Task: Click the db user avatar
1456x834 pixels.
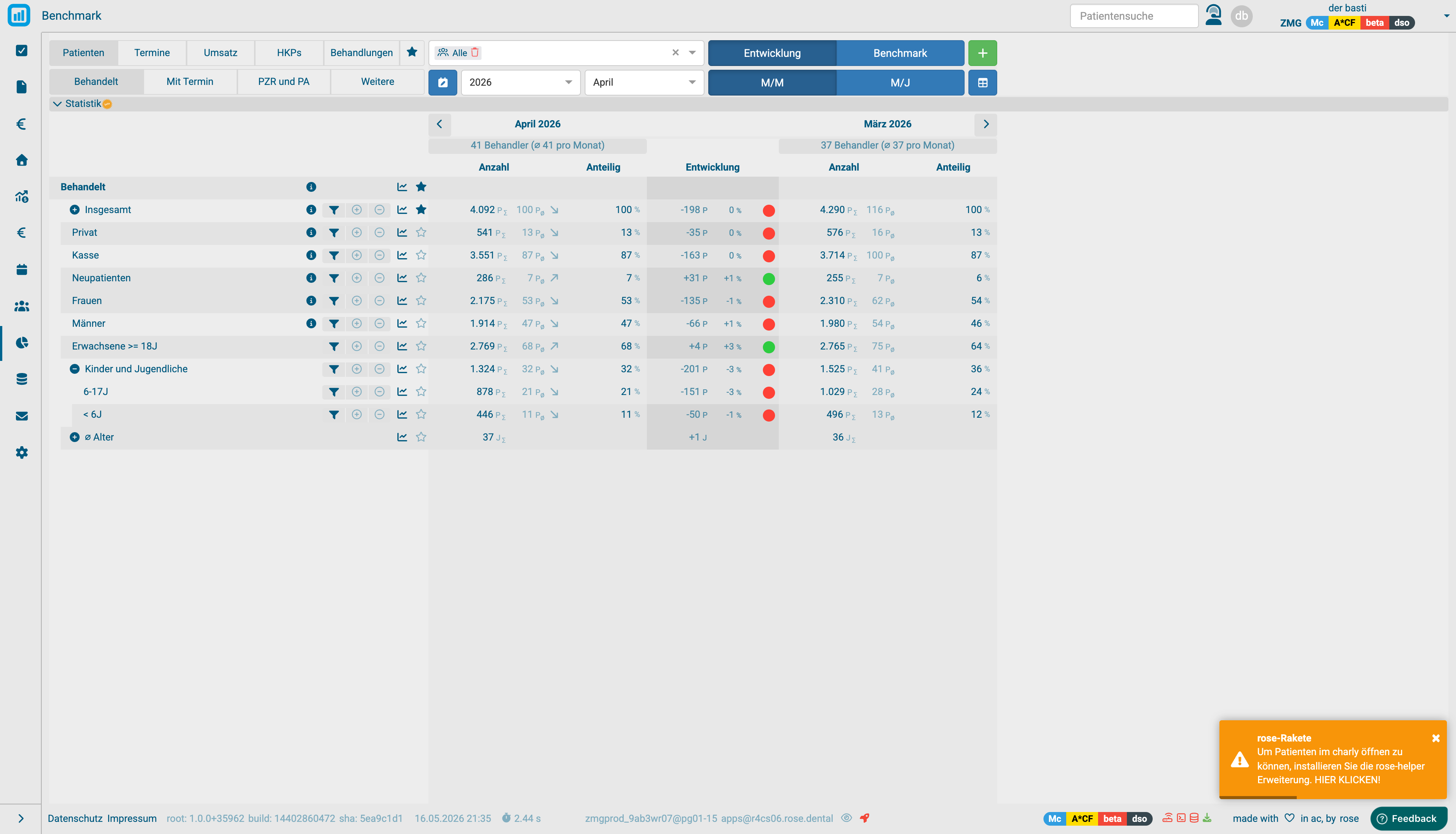Action: tap(1241, 16)
